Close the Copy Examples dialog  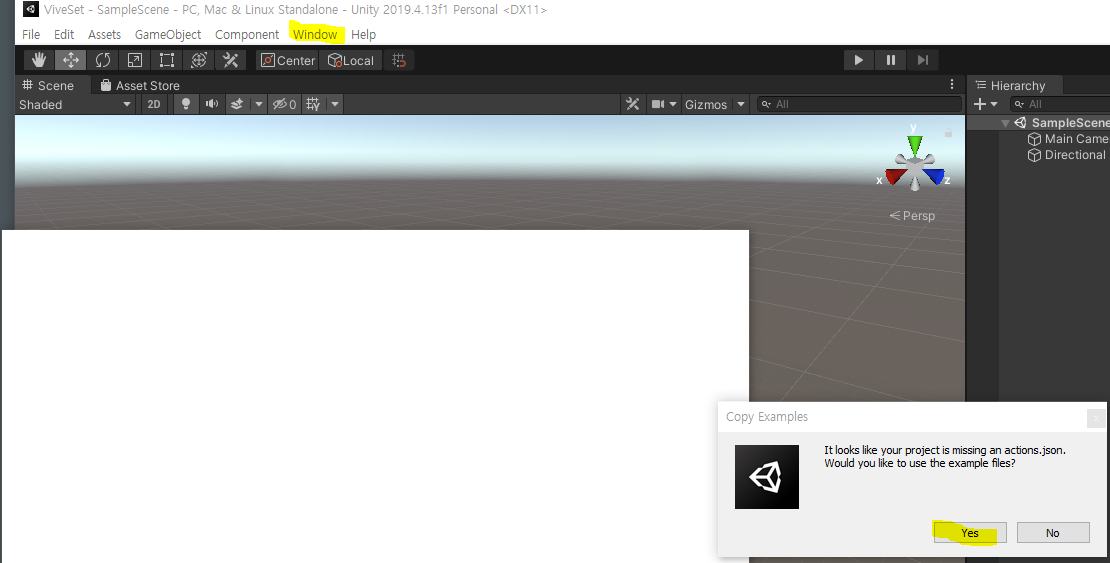(x=1096, y=418)
